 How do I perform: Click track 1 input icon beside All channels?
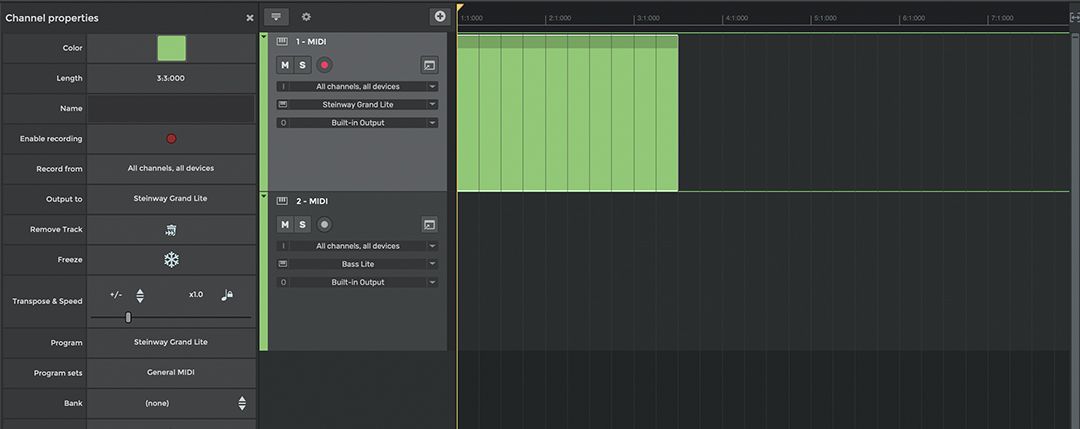[283, 87]
